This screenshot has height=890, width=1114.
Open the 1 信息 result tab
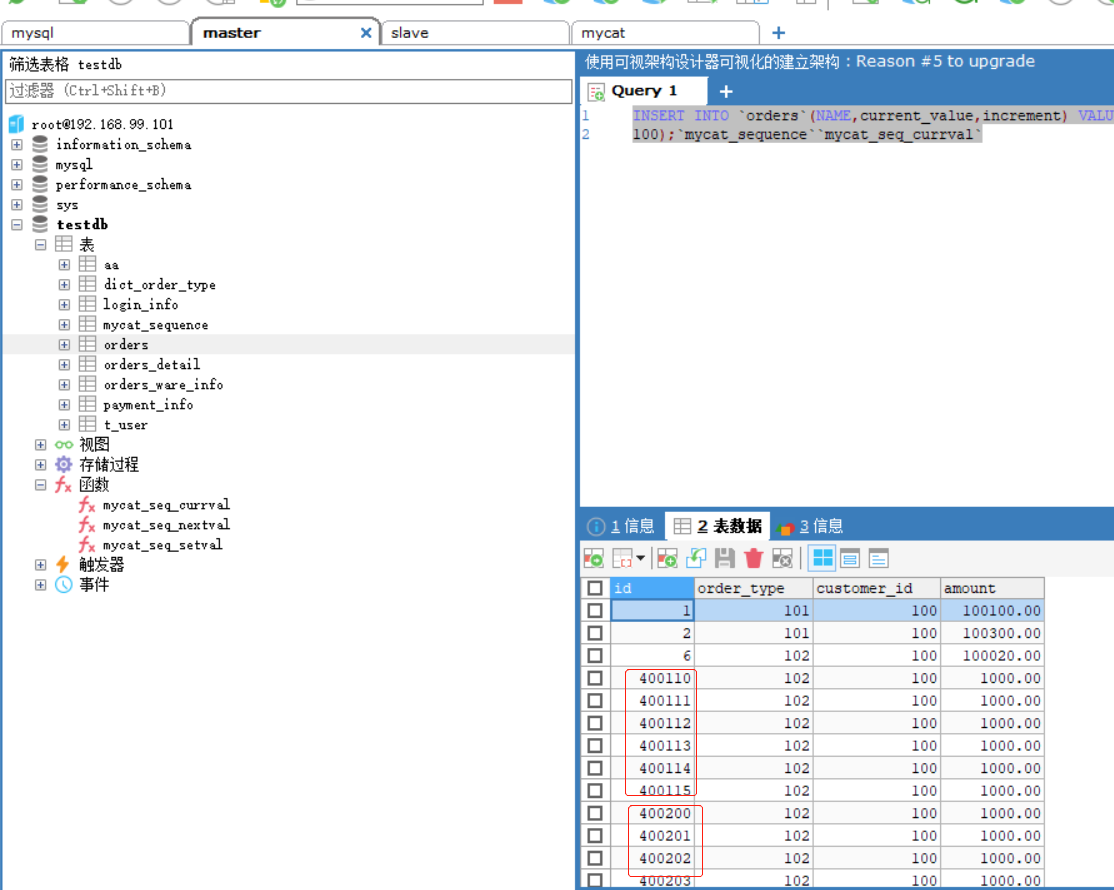(621, 526)
